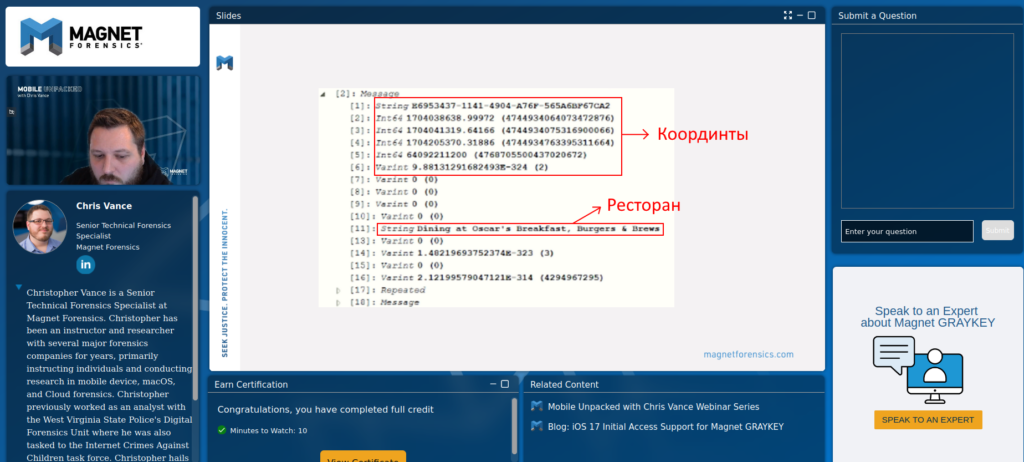
Task: Click the Mobile Unpacked webinar series icon
Action: [x=537, y=406]
